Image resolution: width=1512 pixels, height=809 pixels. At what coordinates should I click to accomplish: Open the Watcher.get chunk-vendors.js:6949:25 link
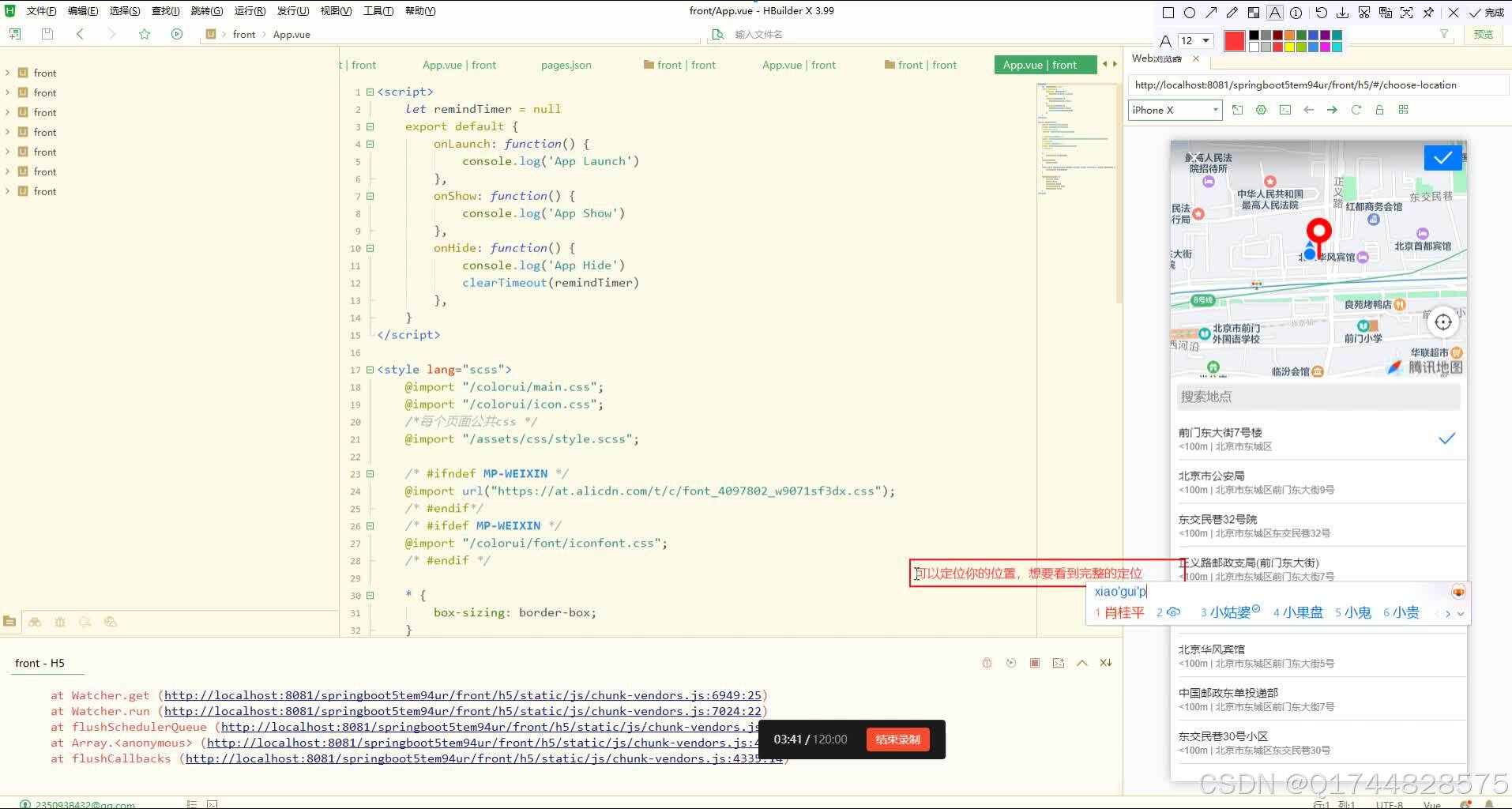coord(463,695)
